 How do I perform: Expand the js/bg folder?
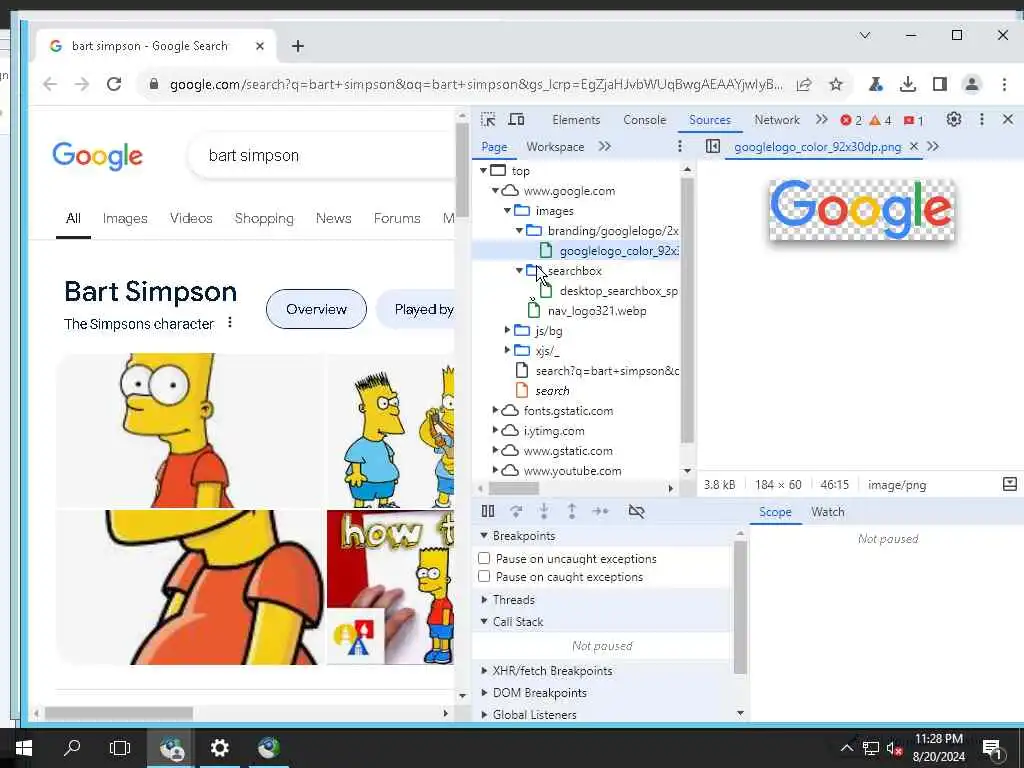507,330
